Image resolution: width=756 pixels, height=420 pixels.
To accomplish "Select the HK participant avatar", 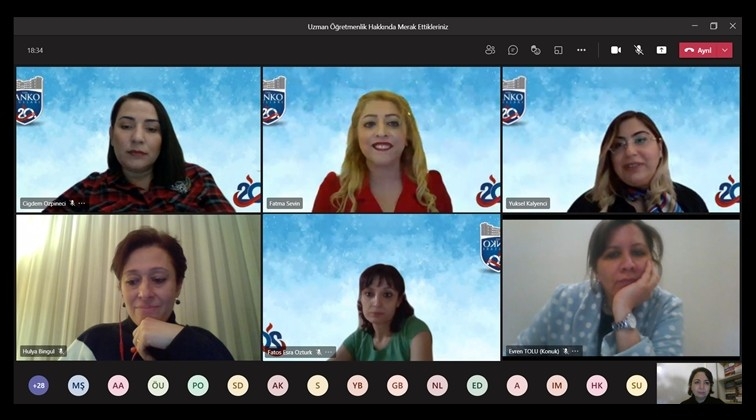I will [x=597, y=385].
